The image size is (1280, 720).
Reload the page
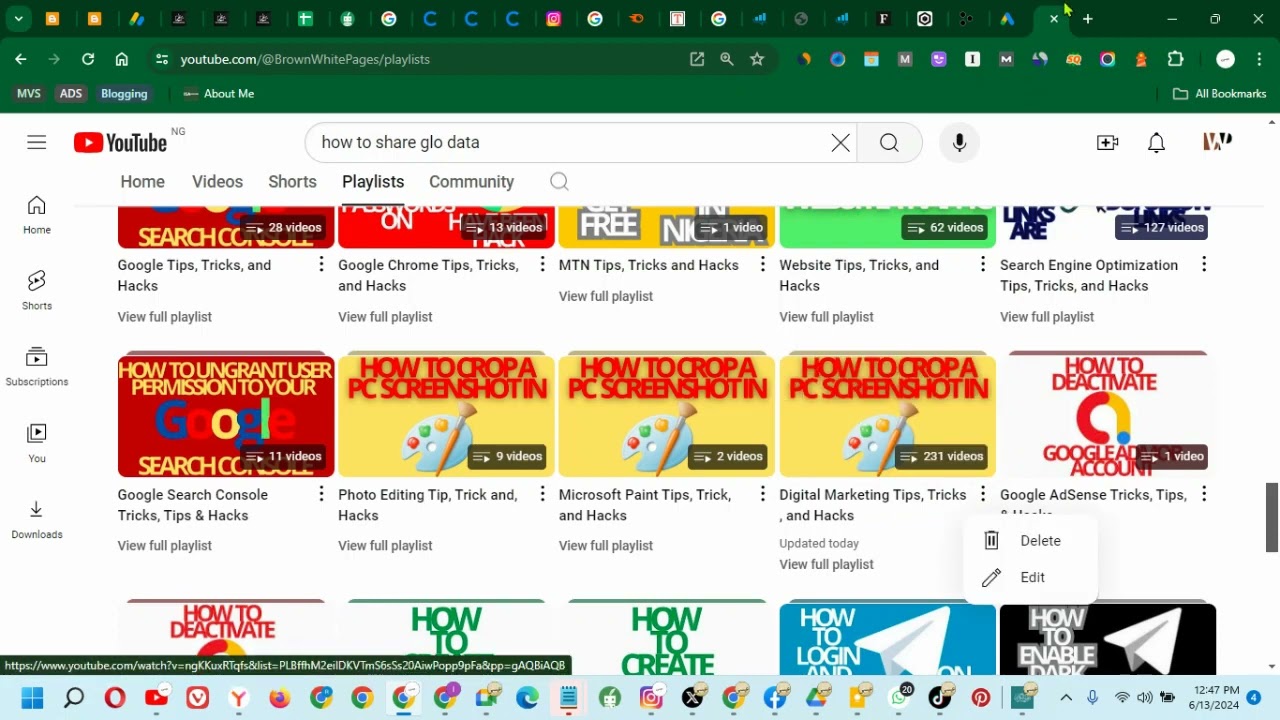pos(88,59)
